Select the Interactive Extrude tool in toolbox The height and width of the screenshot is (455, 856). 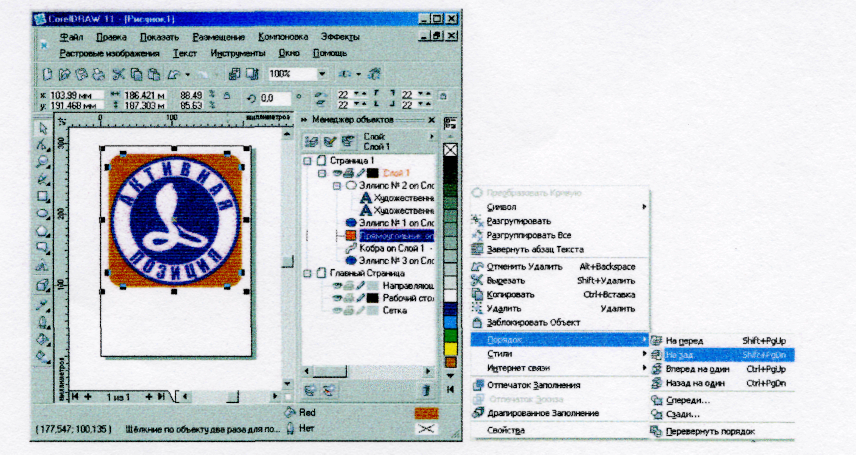point(43,285)
